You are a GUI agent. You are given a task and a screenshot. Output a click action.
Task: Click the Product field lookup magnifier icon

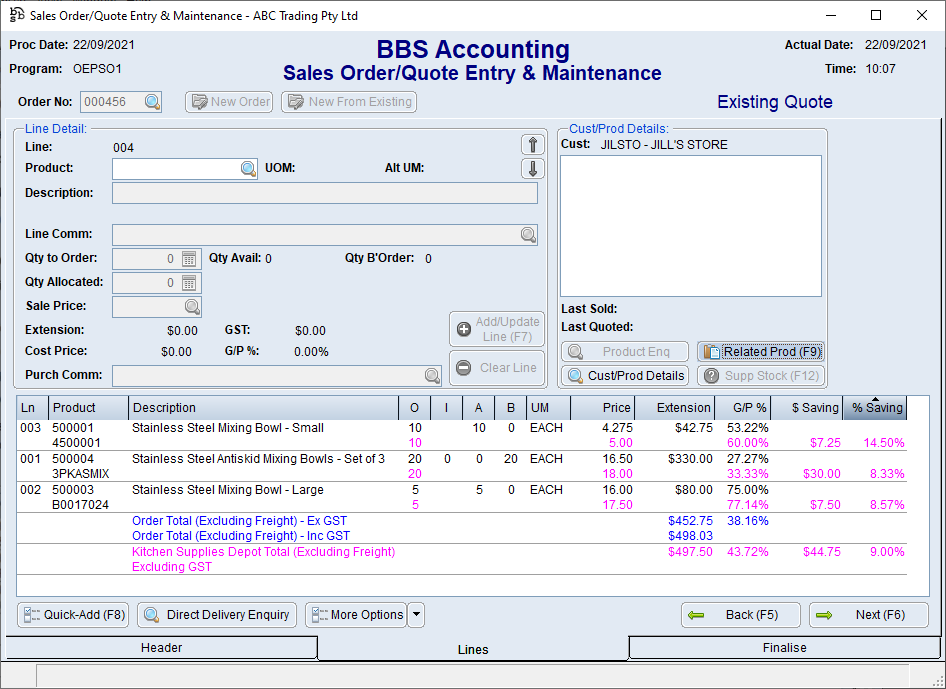(248, 169)
